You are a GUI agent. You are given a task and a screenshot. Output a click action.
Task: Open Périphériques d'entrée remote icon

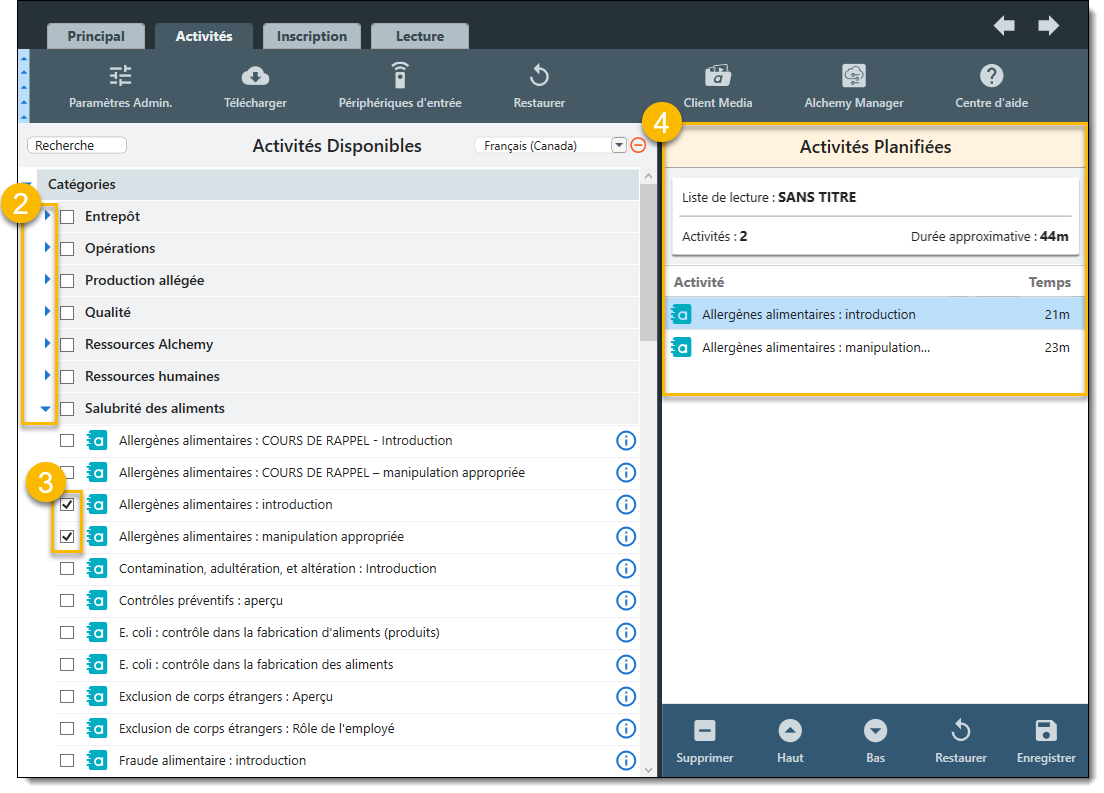(x=400, y=76)
